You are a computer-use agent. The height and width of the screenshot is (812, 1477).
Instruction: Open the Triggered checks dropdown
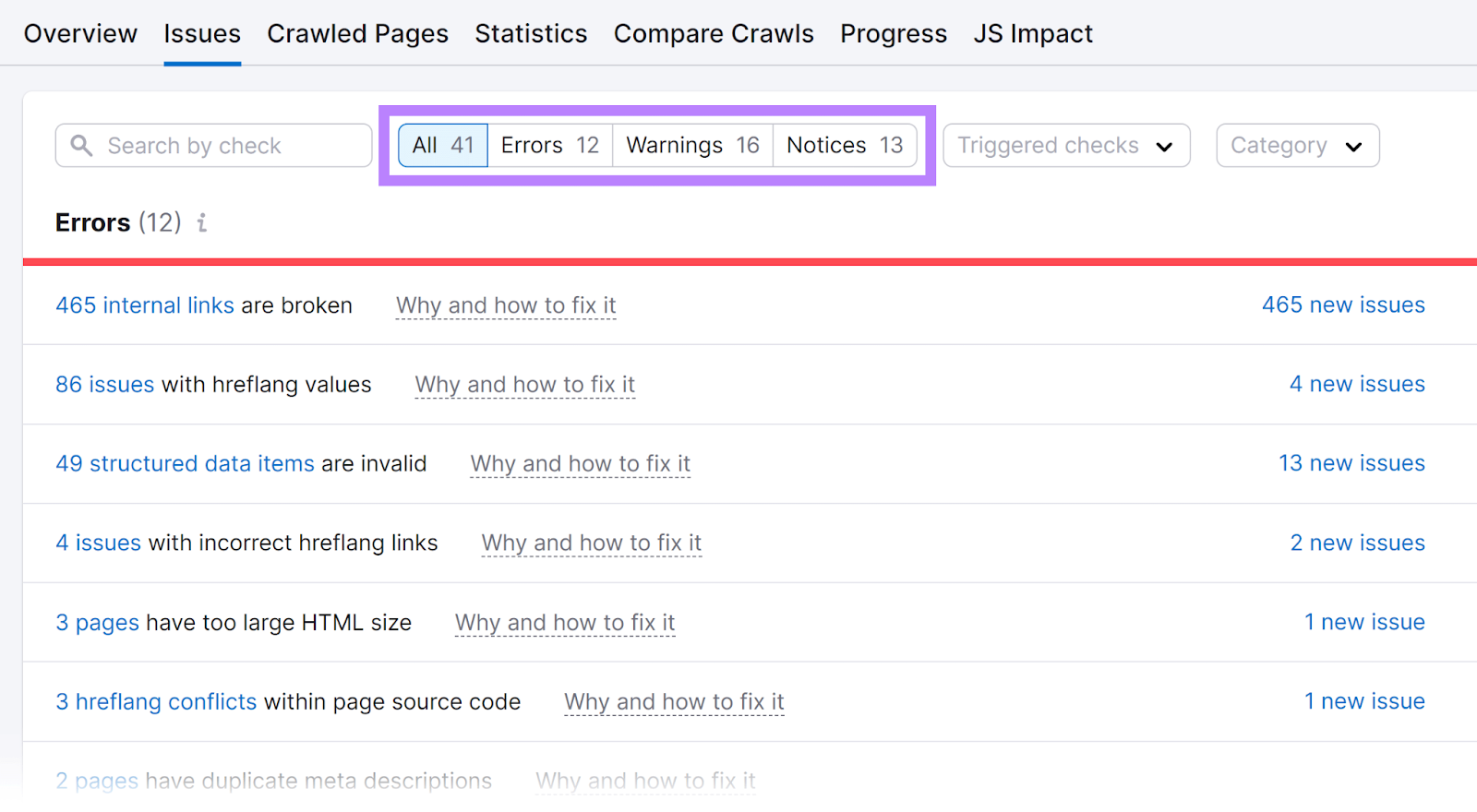pos(1065,146)
